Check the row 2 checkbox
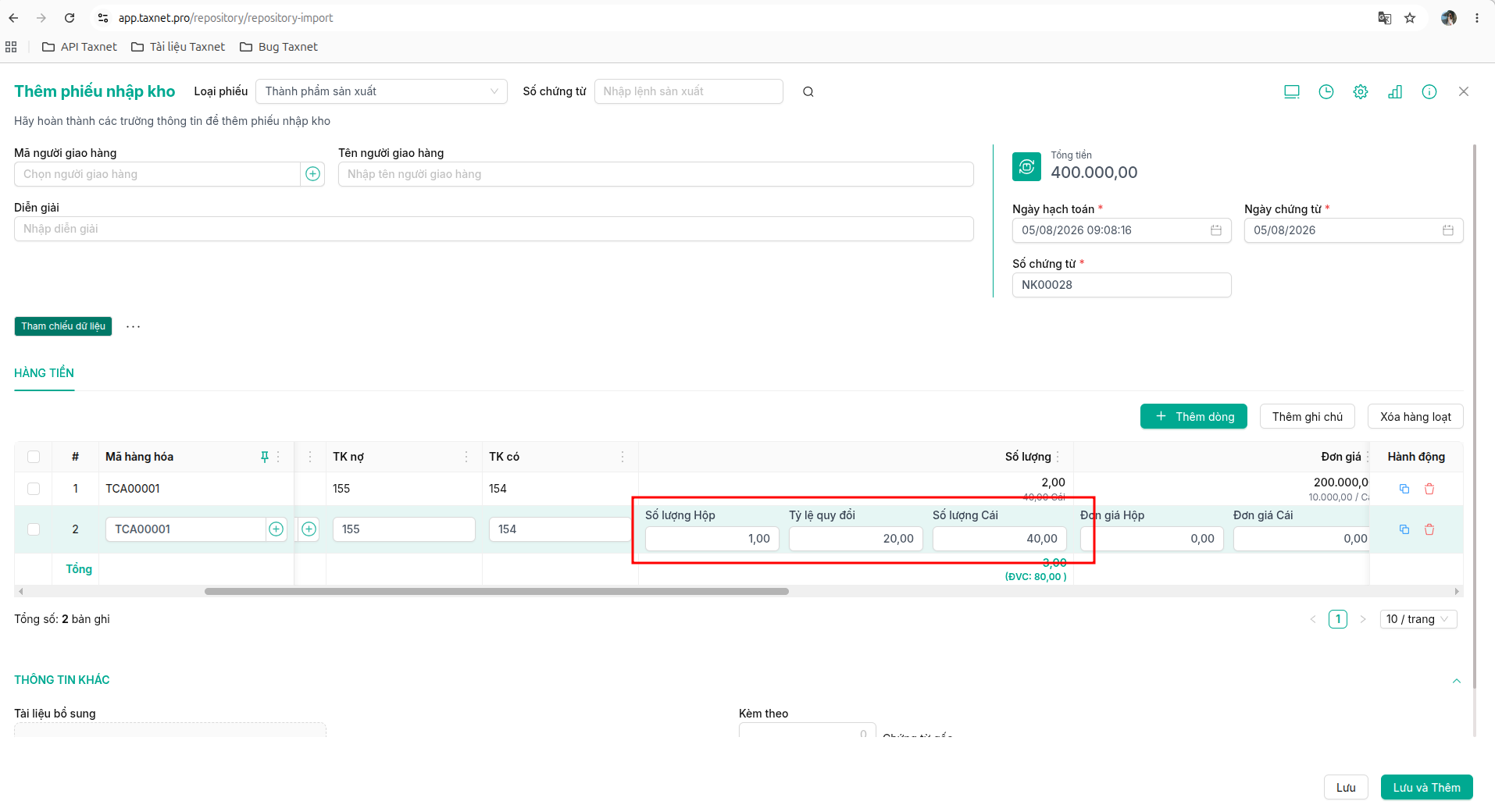Screen dimensions: 1495x812 point(34,529)
